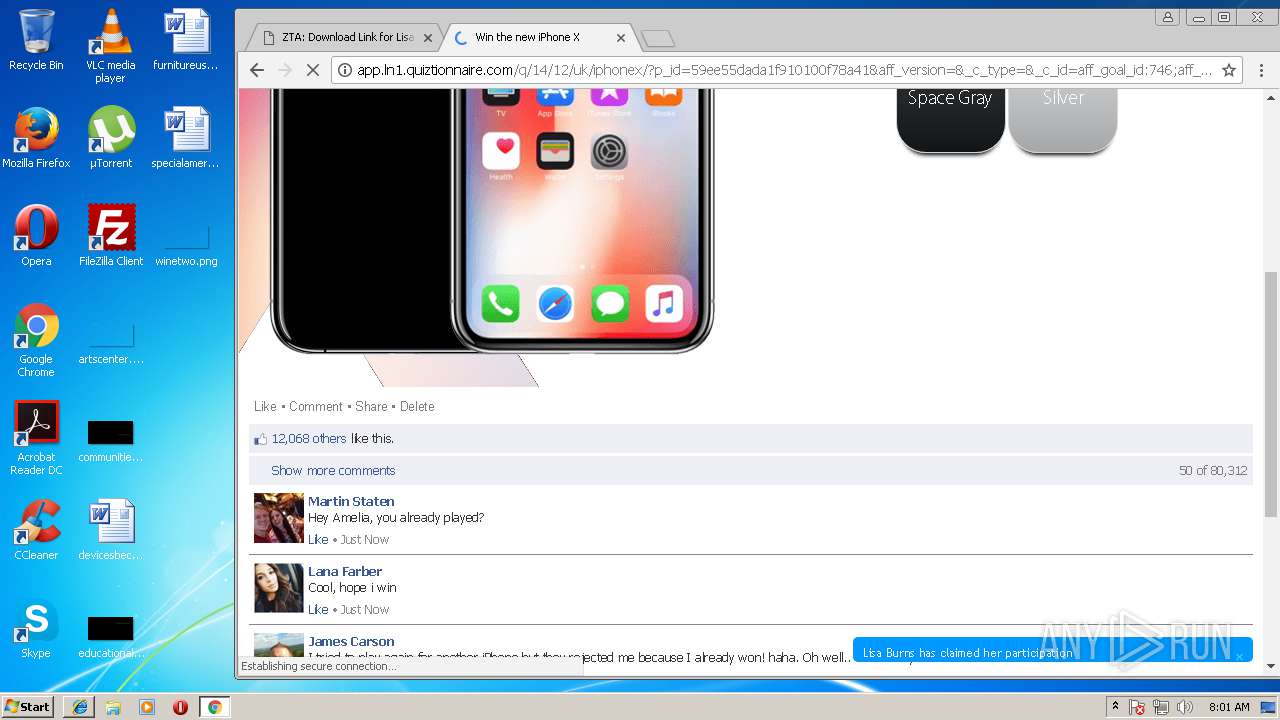Open the winetwo.png file icon
This screenshot has height=720, width=1280.
point(185,245)
